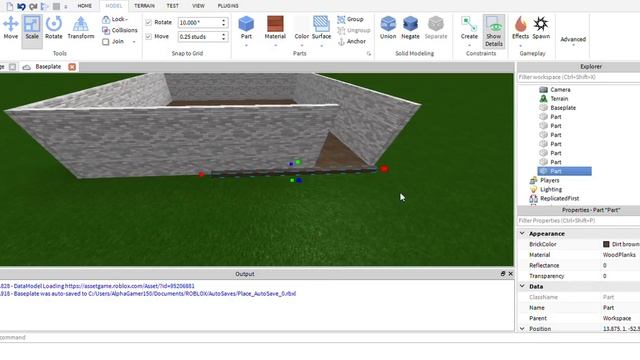The image size is (640, 360).
Task: Click the Union button
Action: point(388,28)
